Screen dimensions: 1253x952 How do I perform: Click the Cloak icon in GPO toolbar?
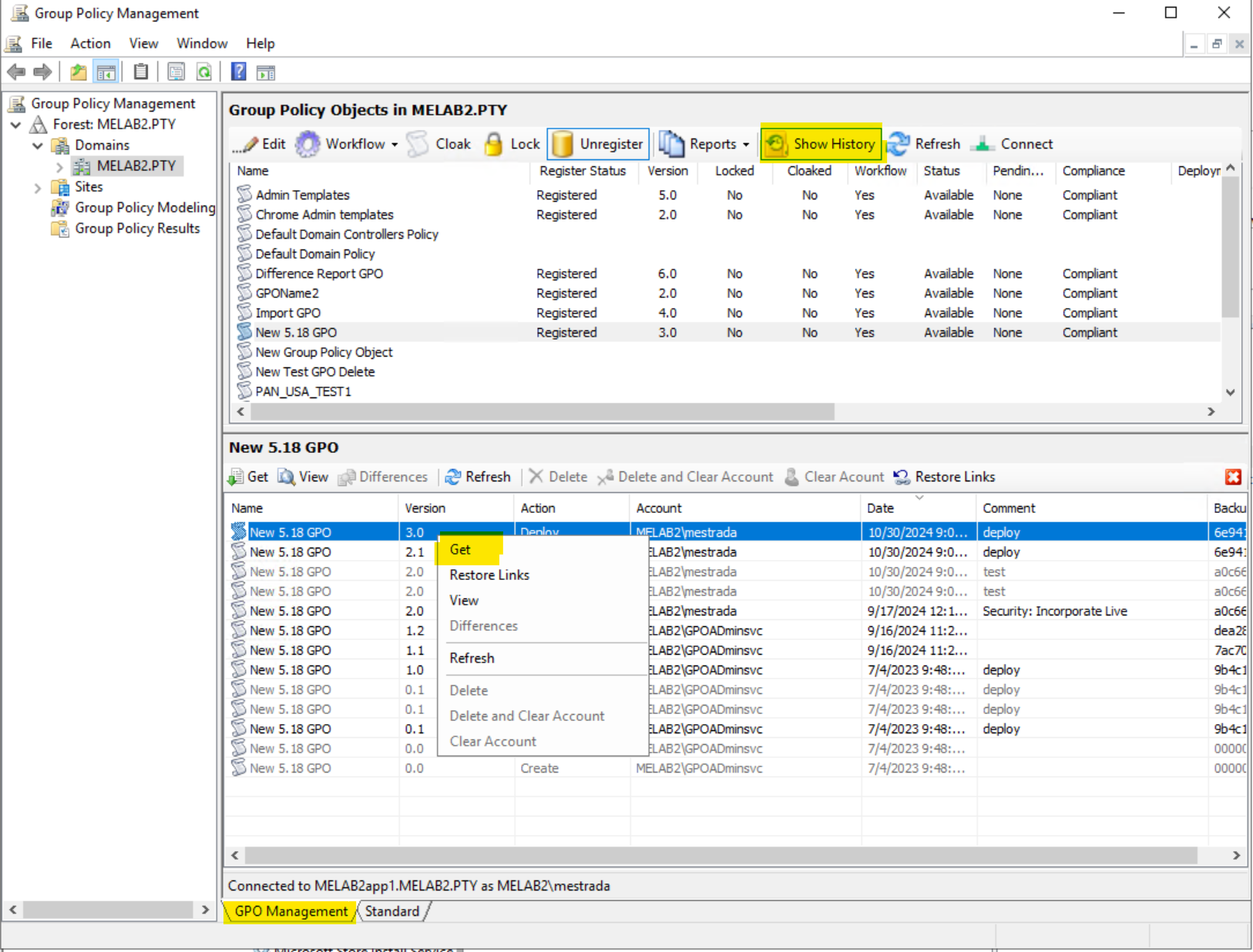418,144
